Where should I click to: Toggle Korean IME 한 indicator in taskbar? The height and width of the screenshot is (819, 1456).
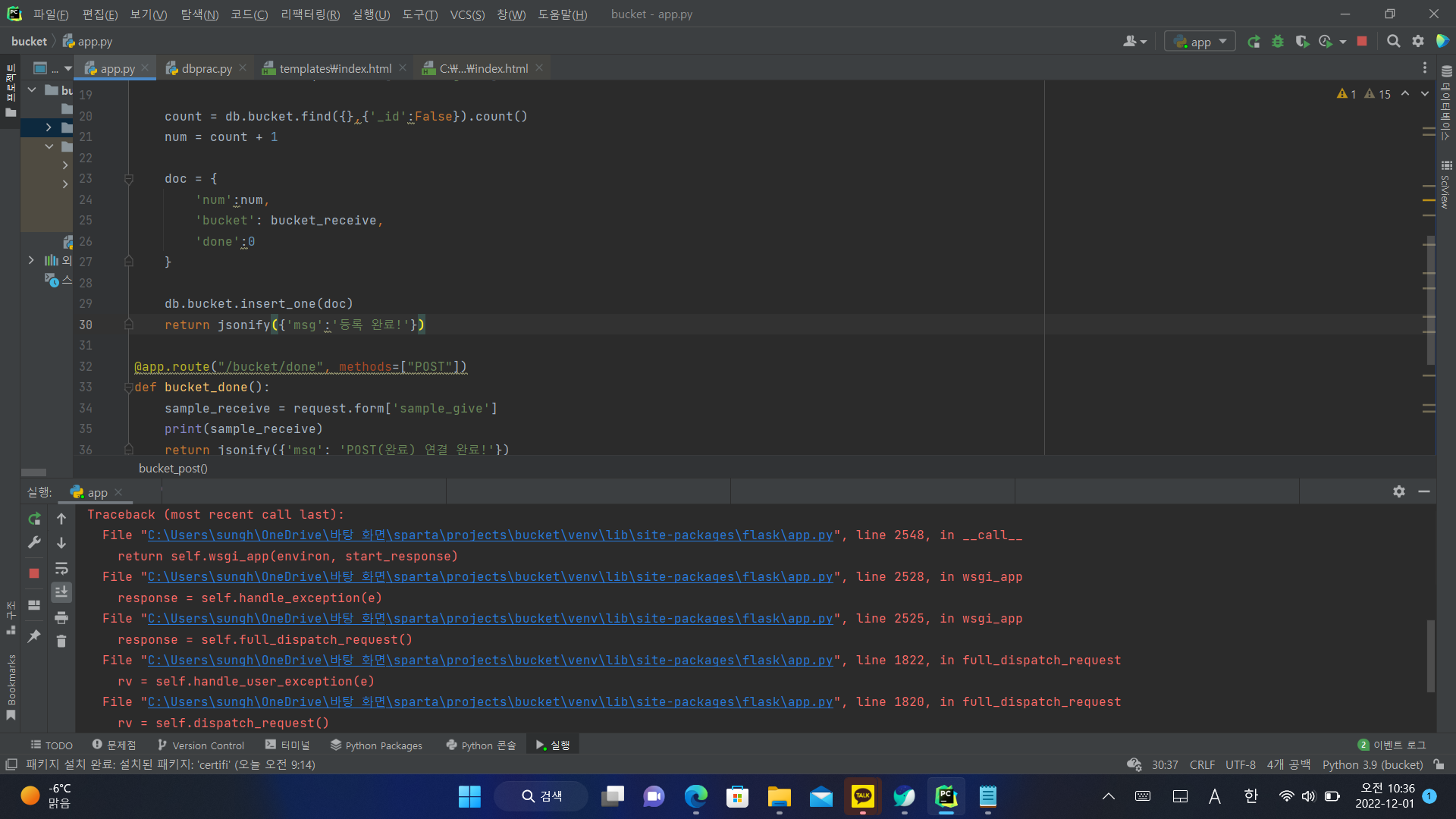click(1250, 796)
